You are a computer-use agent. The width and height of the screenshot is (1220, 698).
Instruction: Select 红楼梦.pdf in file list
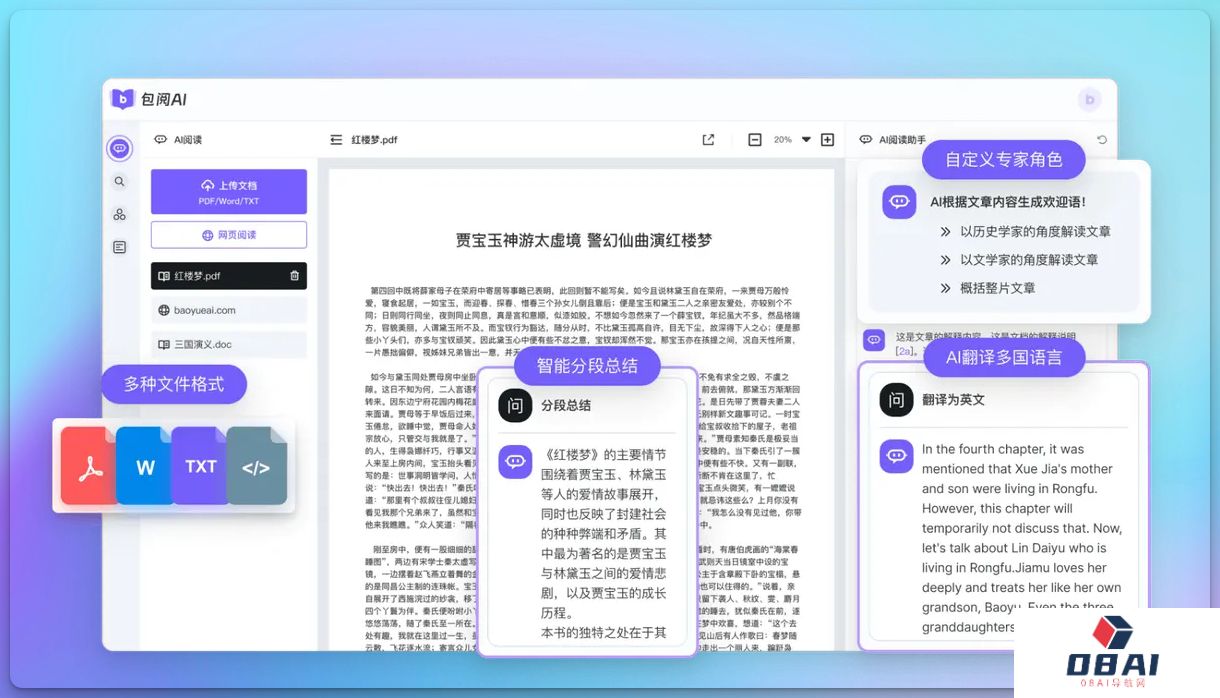229,276
